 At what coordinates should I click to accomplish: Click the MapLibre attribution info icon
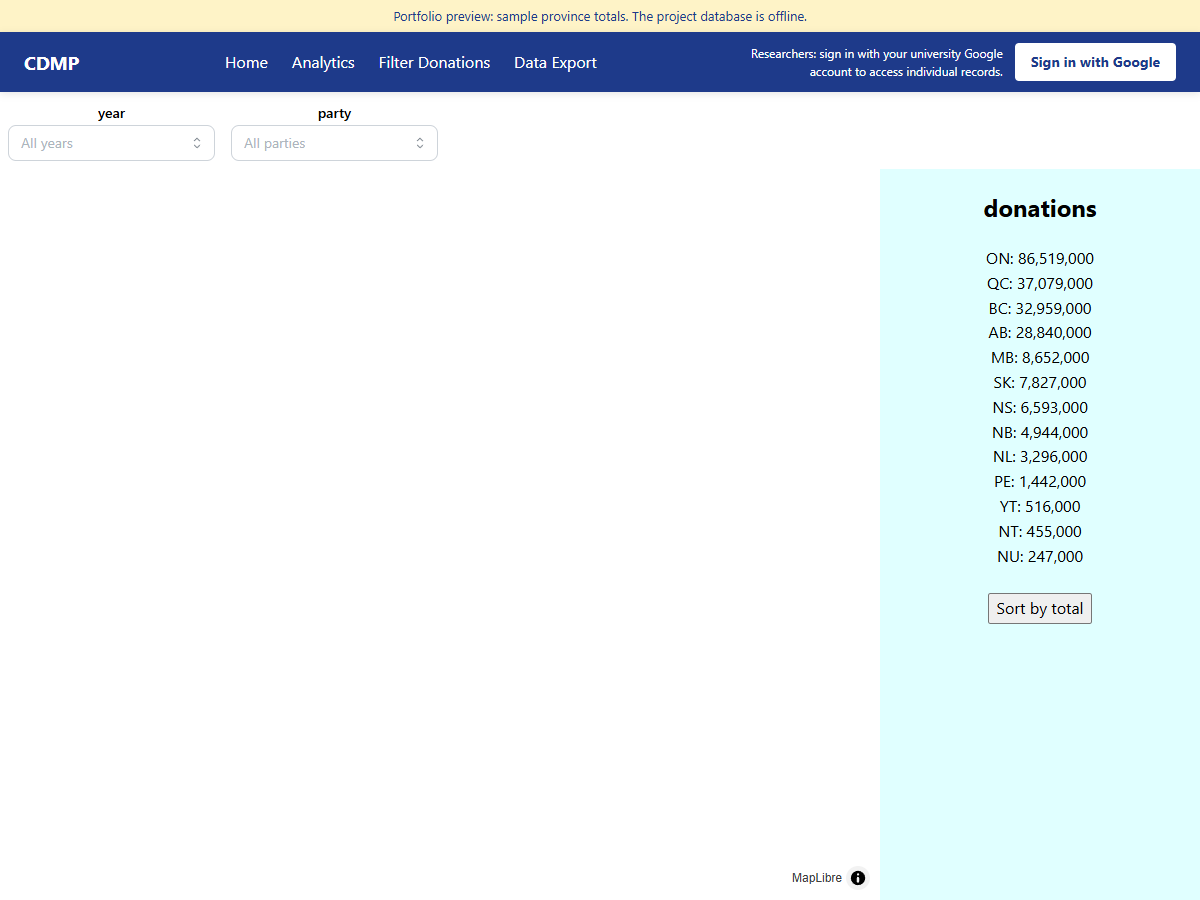coord(858,878)
